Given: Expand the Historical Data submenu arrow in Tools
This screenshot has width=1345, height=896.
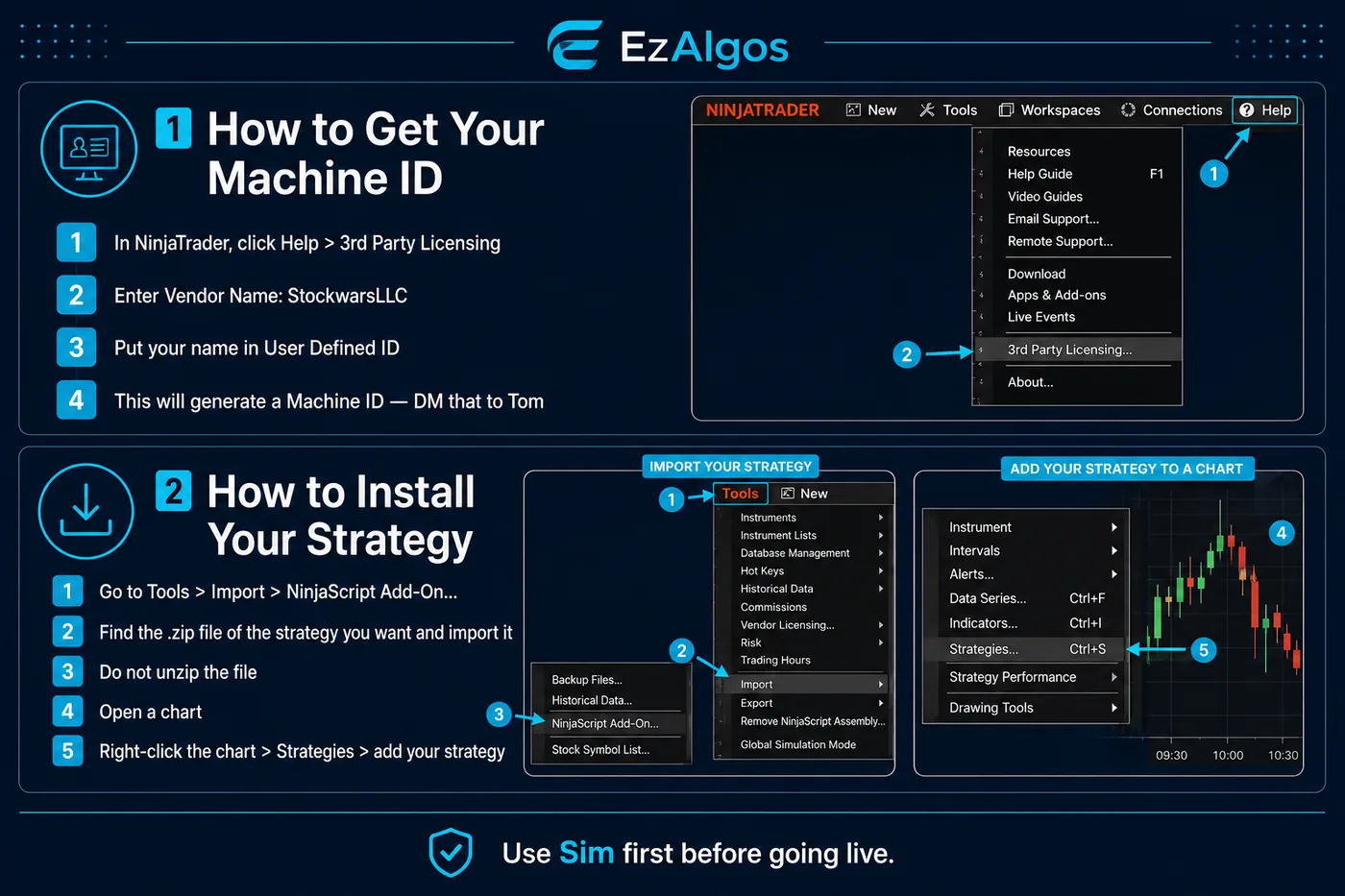Looking at the screenshot, I should [x=881, y=589].
